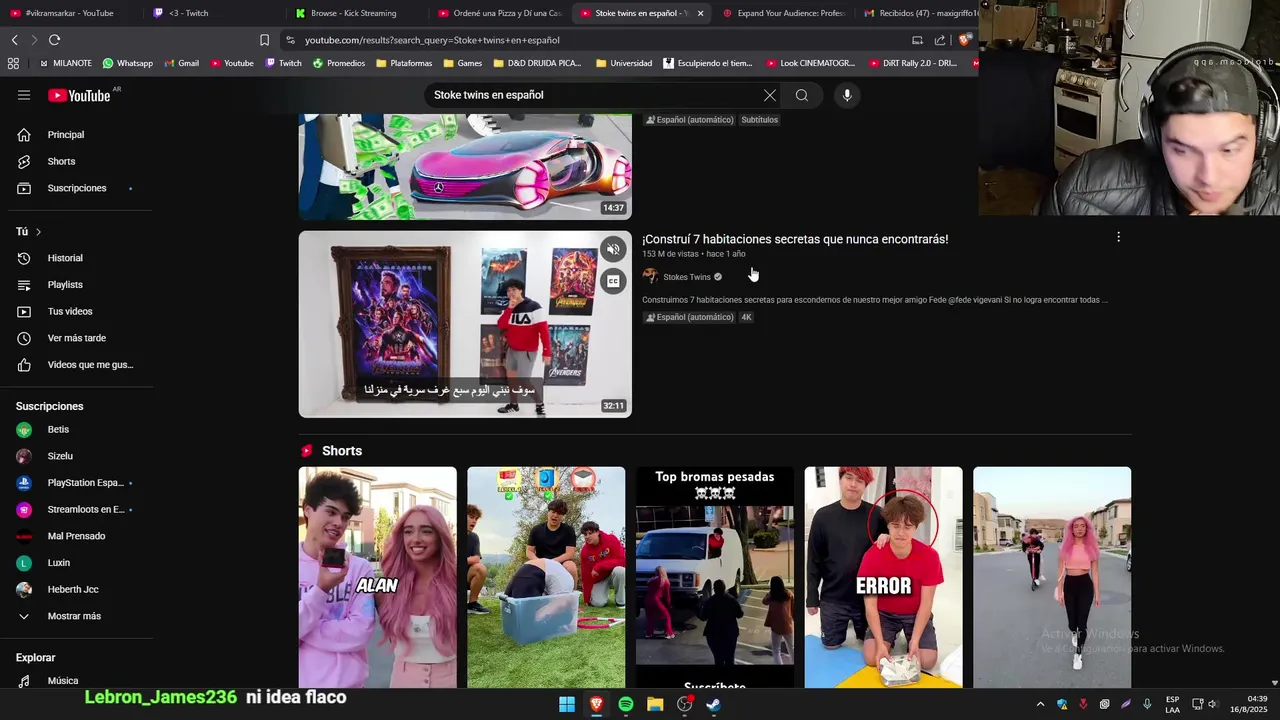Viewport: 1280px width, 720px height.
Task: Open the pink Mercedes car video thumbnail
Action: (465, 166)
